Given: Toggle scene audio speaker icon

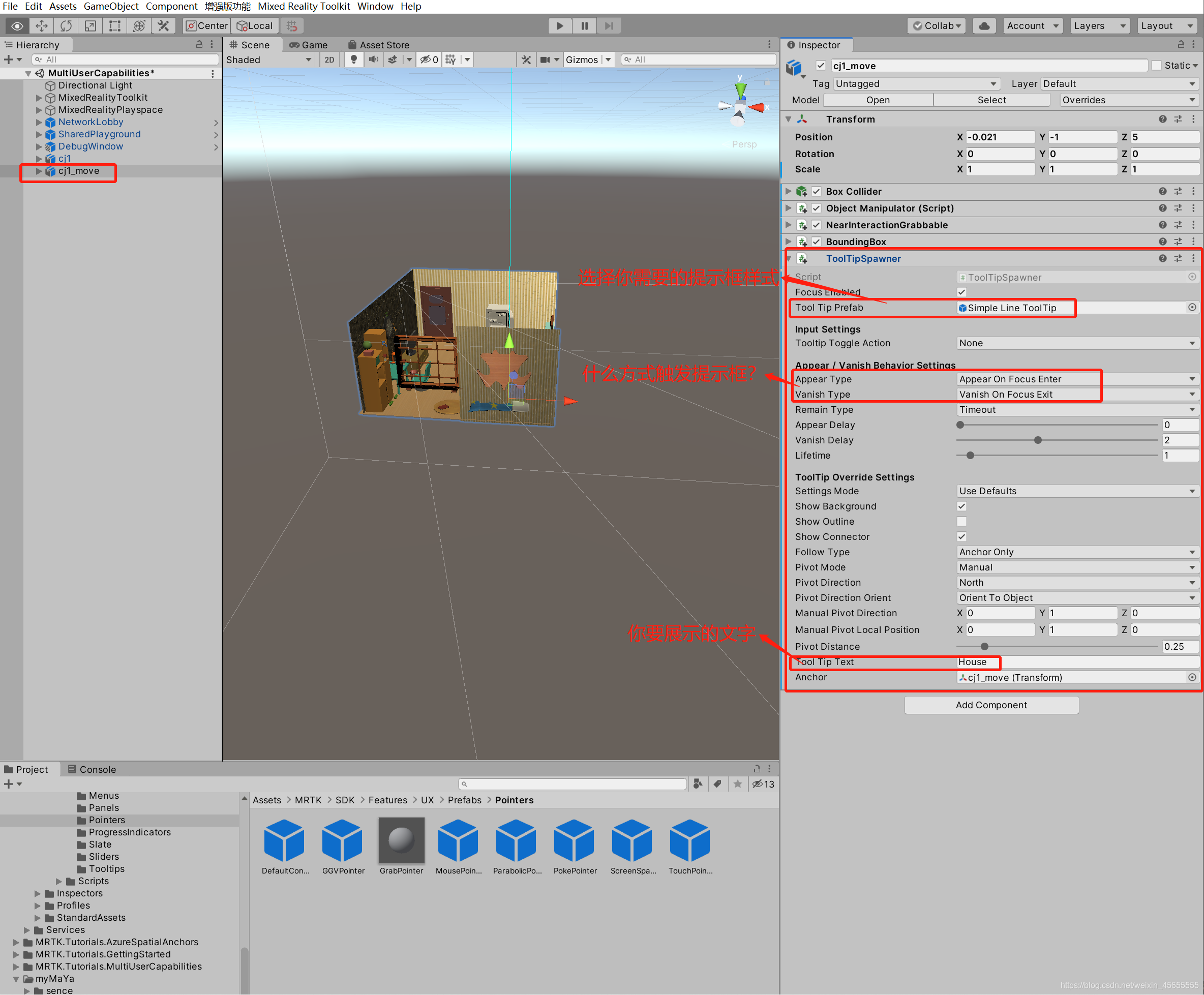Looking at the screenshot, I should [x=373, y=59].
